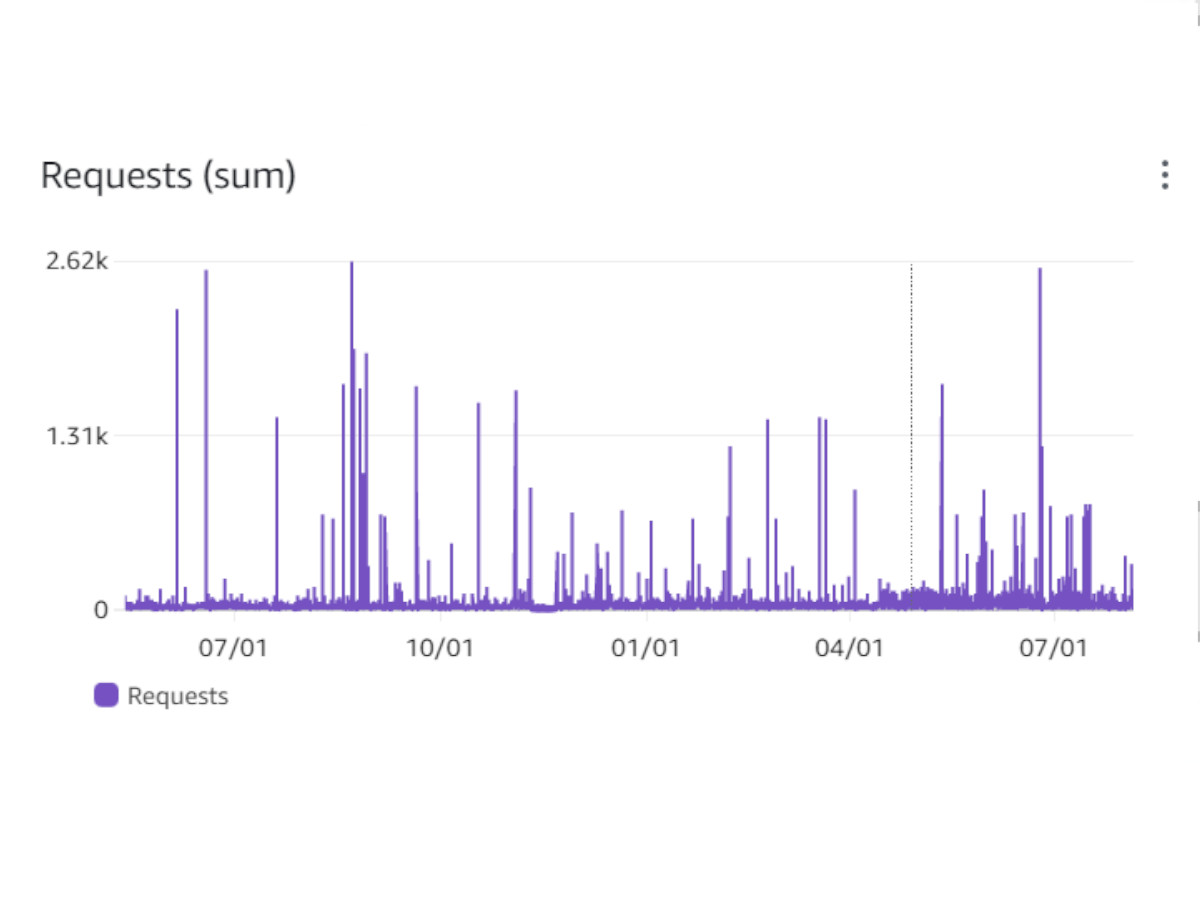The width and height of the screenshot is (1200, 900).
Task: Click the 1.31k y-axis label
Action: click(77, 435)
